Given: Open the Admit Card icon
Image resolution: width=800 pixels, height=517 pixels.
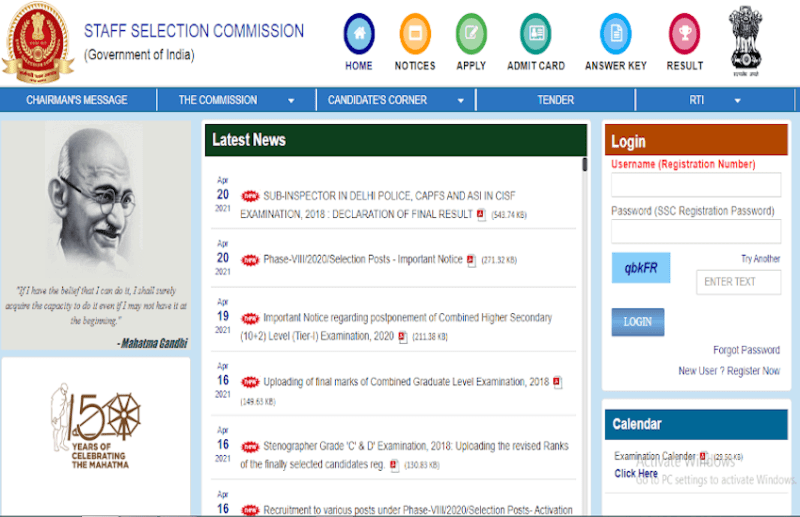Looking at the screenshot, I should 536,33.
